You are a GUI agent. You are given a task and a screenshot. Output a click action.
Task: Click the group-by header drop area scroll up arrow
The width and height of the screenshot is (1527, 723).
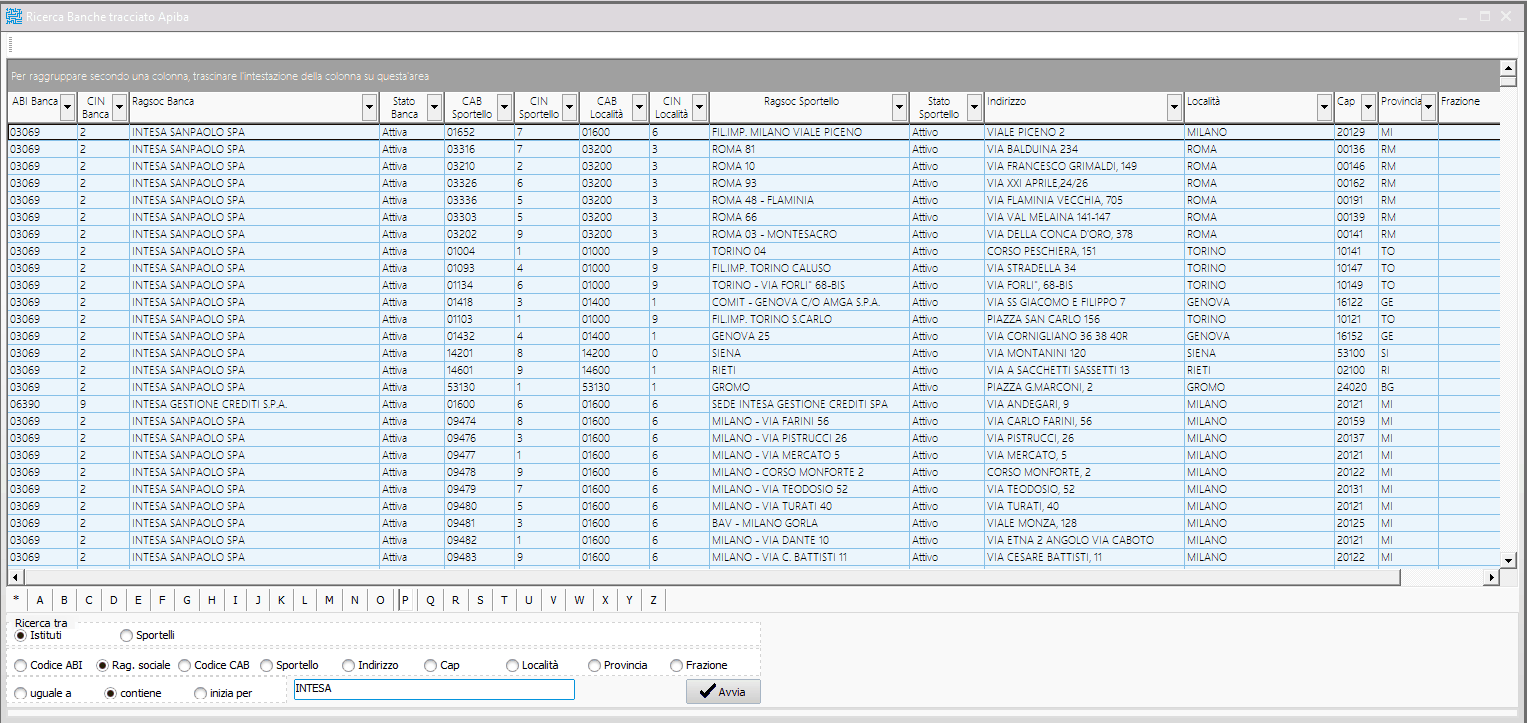click(1508, 67)
